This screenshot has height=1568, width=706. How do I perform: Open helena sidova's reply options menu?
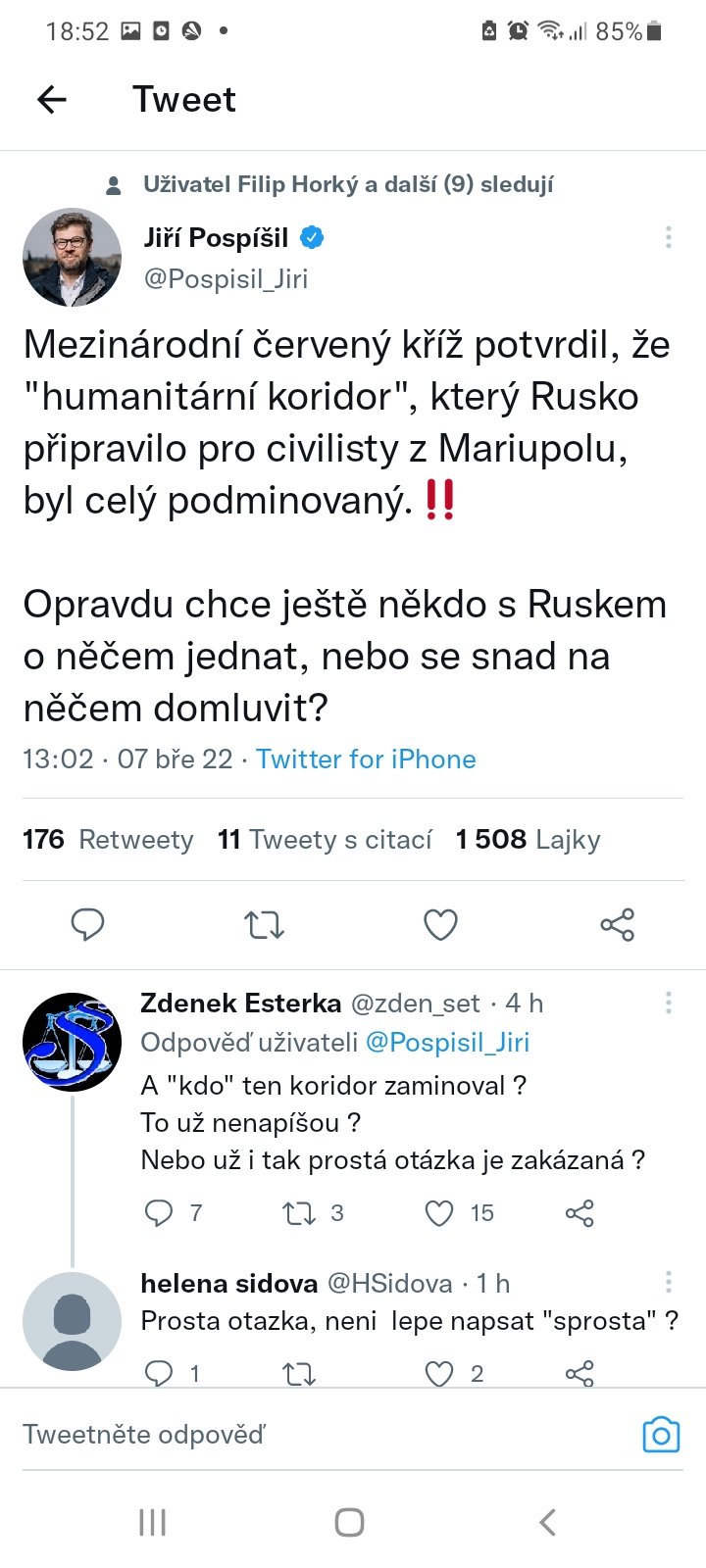pyautogui.click(x=668, y=1282)
